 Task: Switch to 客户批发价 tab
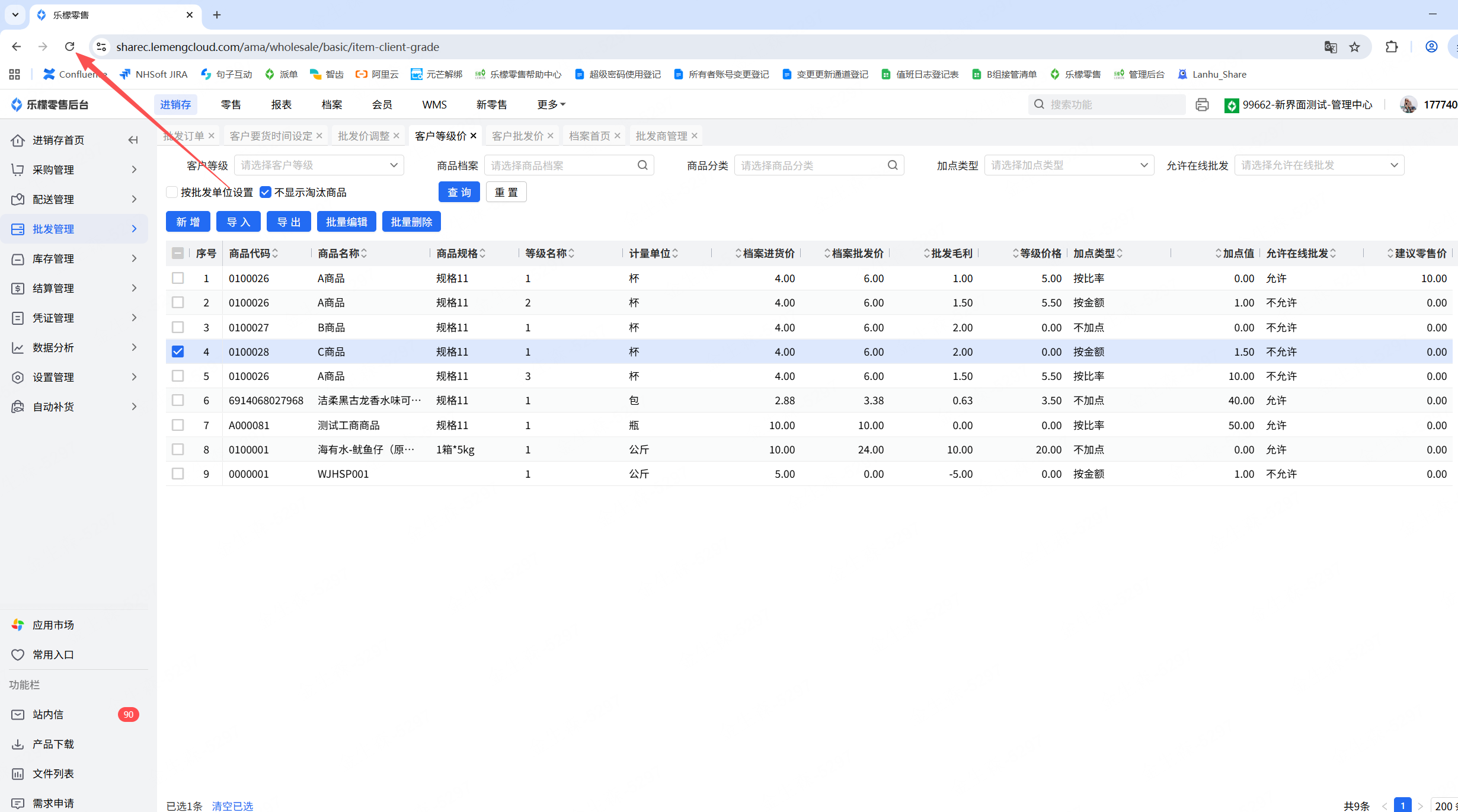point(517,136)
